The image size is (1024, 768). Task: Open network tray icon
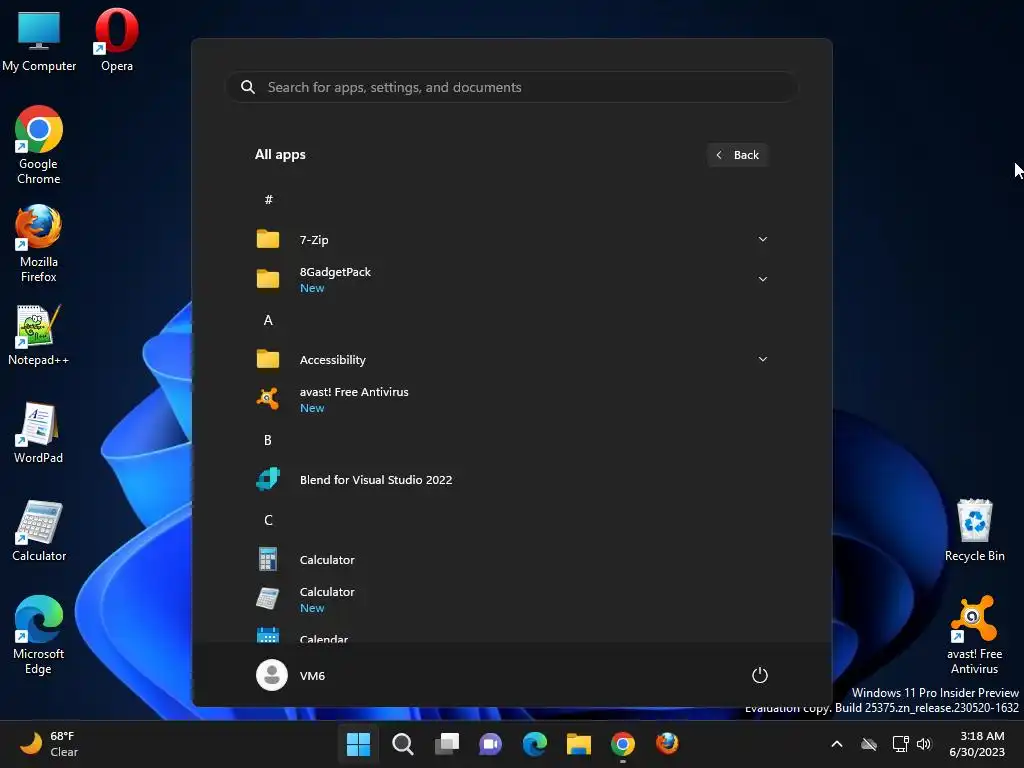tap(901, 744)
